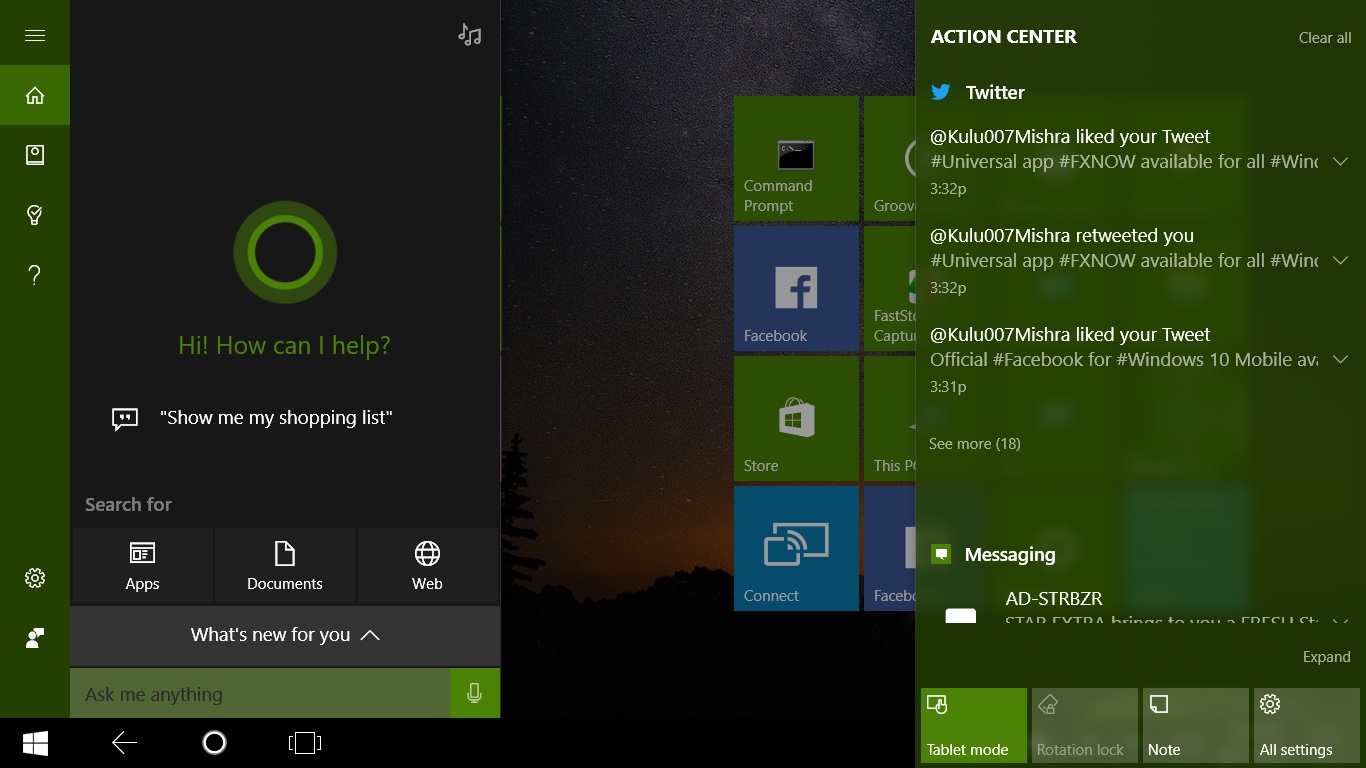Open the Command Prompt tile
Viewport: 1366px width, 768px height.
[797, 158]
